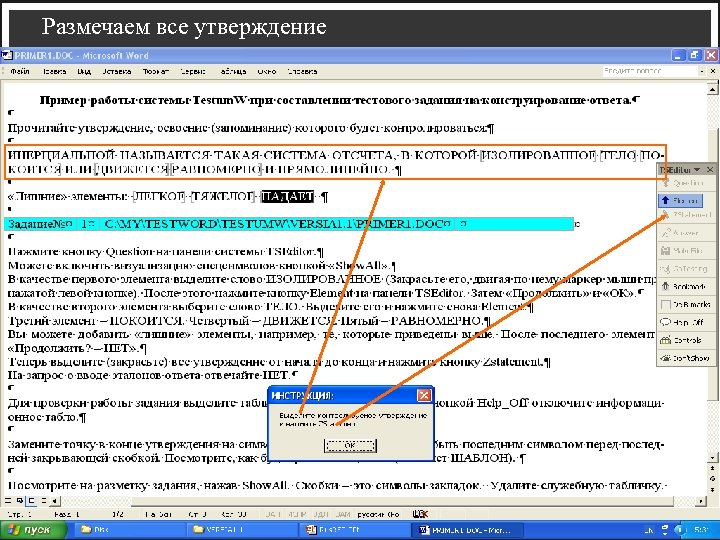Click the 'Введите вопрос' help search field
The image size is (720, 540).
coord(650,71)
